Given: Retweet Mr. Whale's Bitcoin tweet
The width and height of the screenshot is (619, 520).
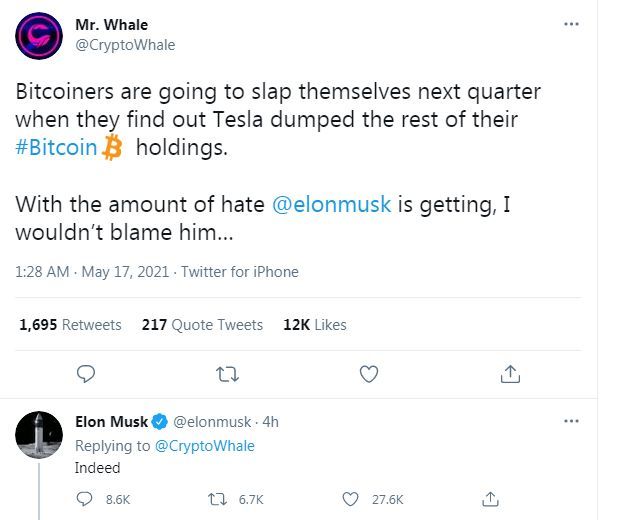Looking at the screenshot, I should click(227, 374).
